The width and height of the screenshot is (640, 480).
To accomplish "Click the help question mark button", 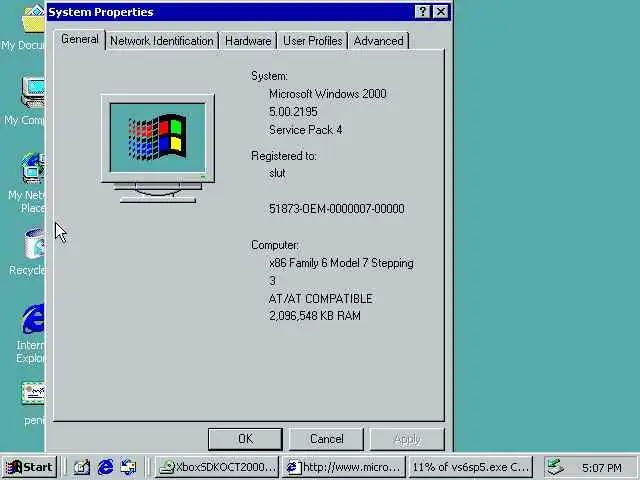I will (422, 12).
